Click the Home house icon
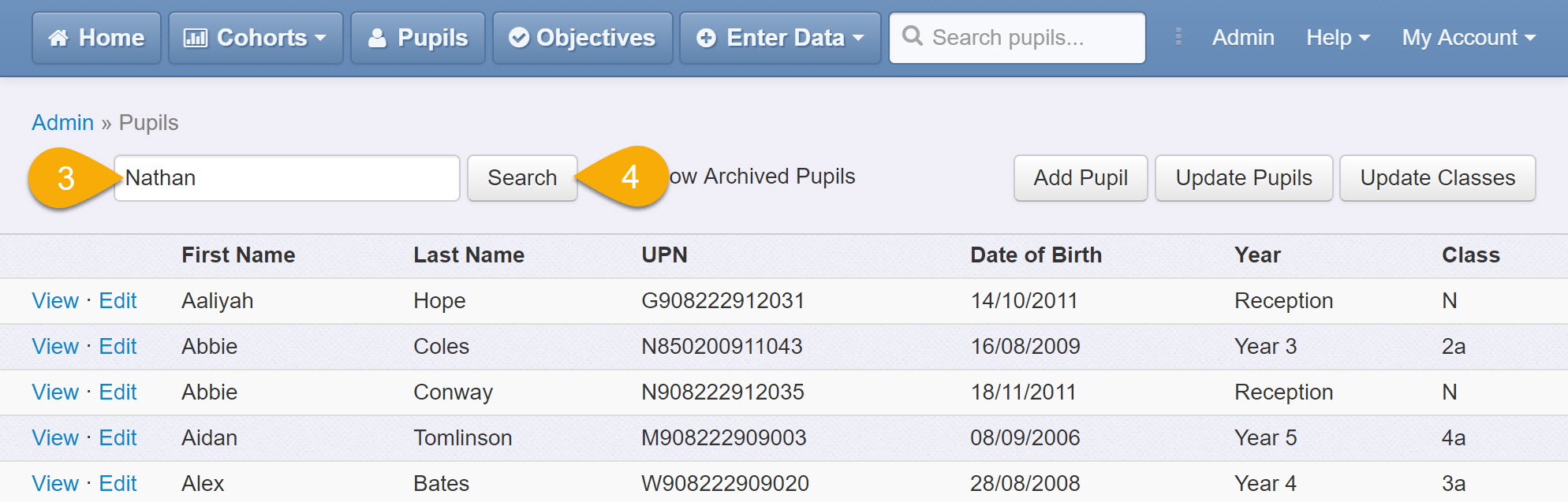 pyautogui.click(x=58, y=38)
